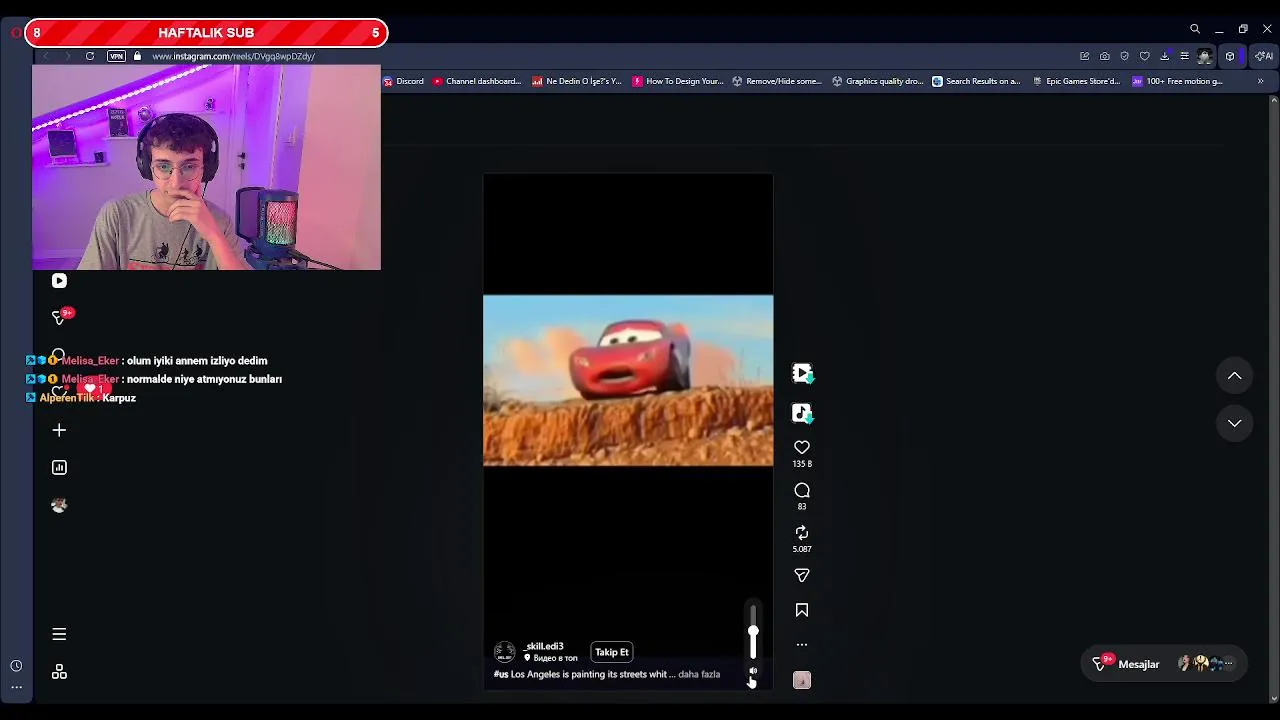Open browser sidebar three-dot options

point(16,687)
